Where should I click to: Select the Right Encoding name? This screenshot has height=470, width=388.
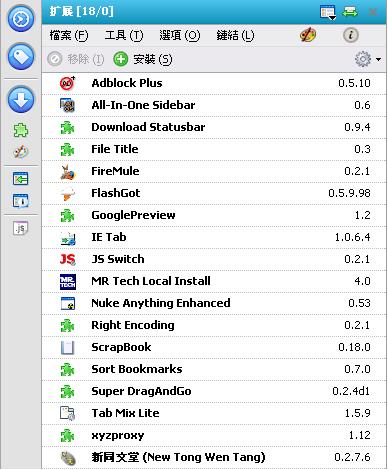pyautogui.click(x=133, y=325)
